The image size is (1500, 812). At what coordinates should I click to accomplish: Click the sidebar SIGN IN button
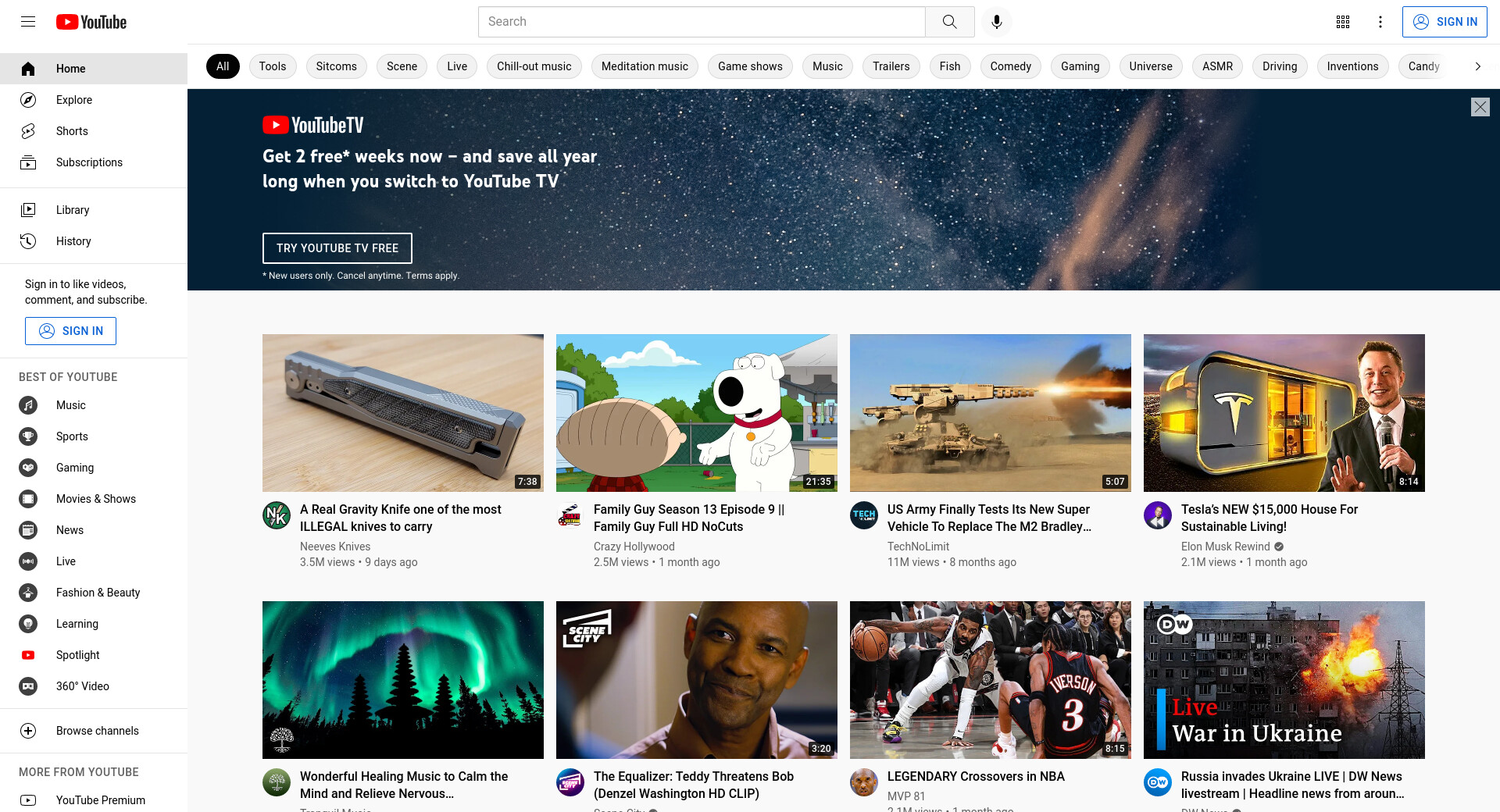click(x=70, y=331)
